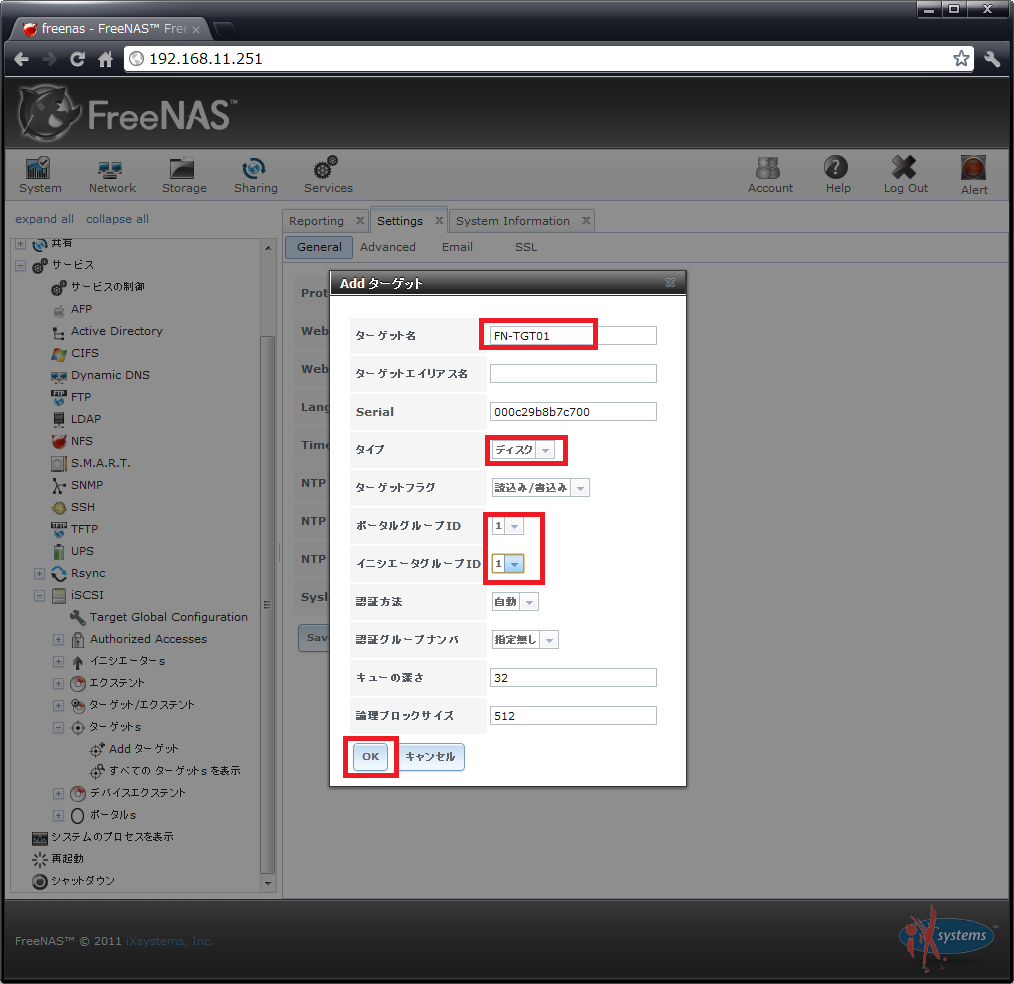Screen dimensions: 1014x984
Task: Expand the ポータルs node
Action: click(x=58, y=815)
